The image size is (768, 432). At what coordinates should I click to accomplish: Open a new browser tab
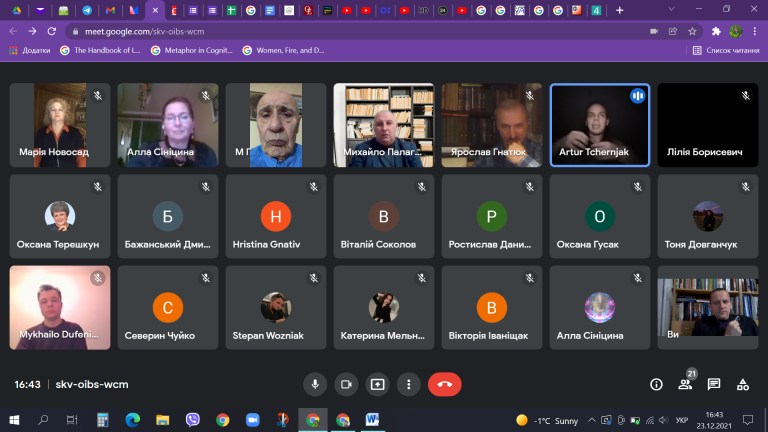(x=620, y=10)
